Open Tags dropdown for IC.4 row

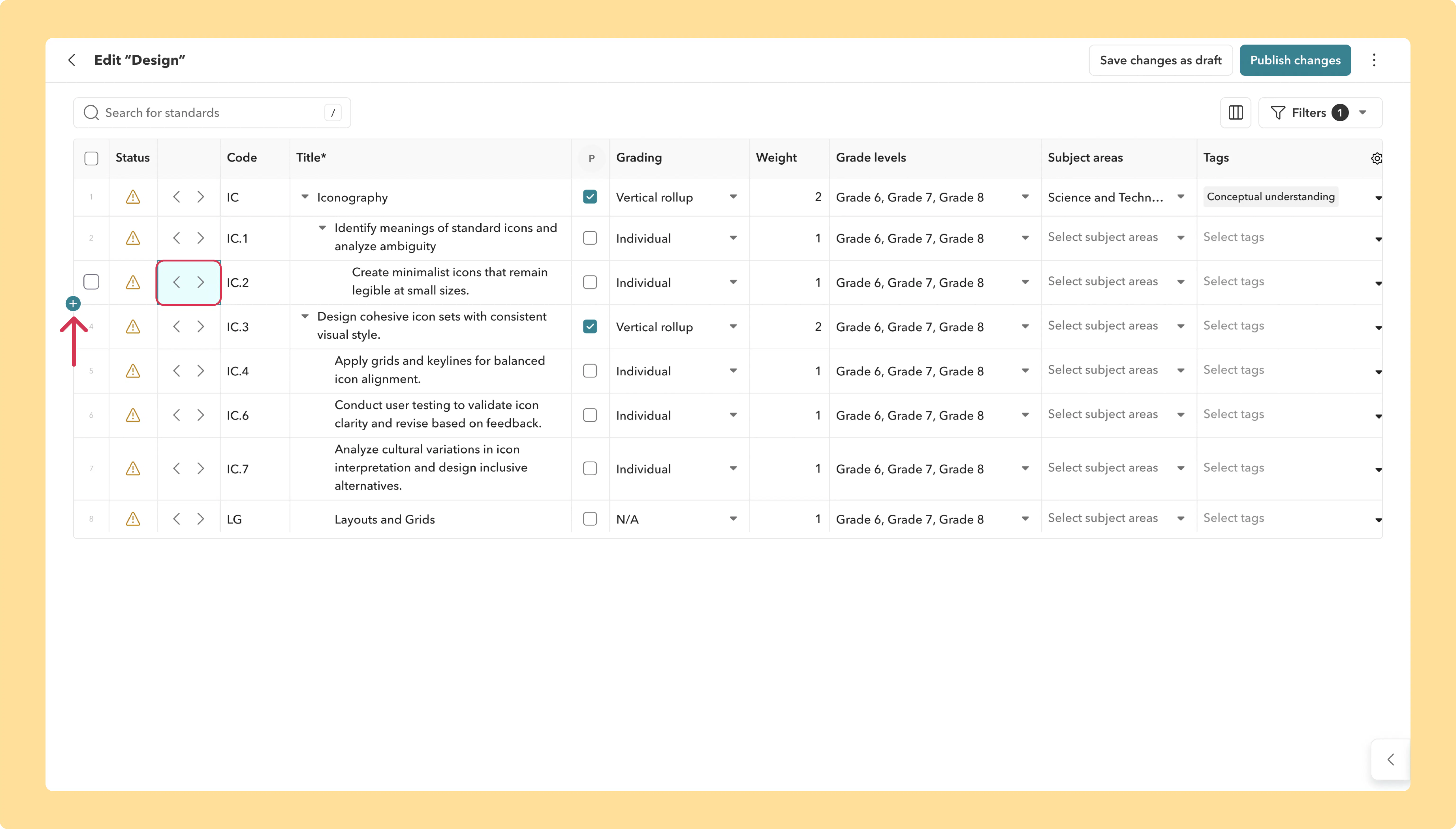pyautogui.click(x=1378, y=372)
